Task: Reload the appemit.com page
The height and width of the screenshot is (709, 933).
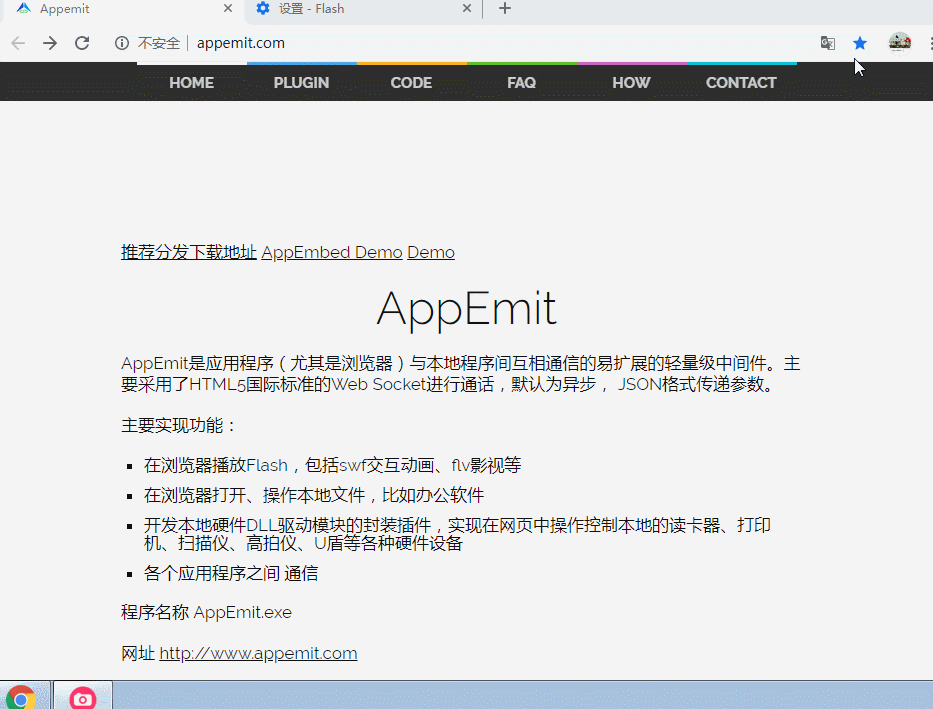Action: coord(82,43)
